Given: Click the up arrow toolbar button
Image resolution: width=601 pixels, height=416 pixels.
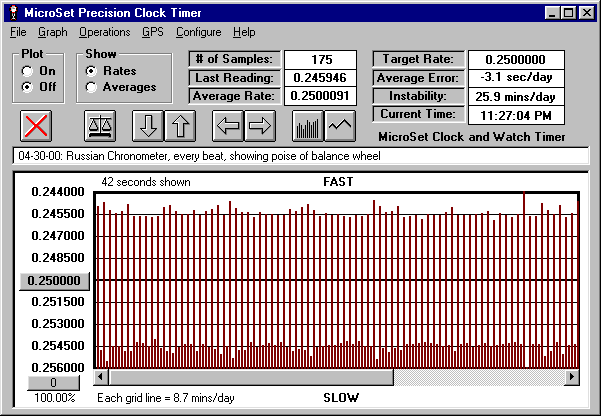Looking at the screenshot, I should tap(180, 126).
